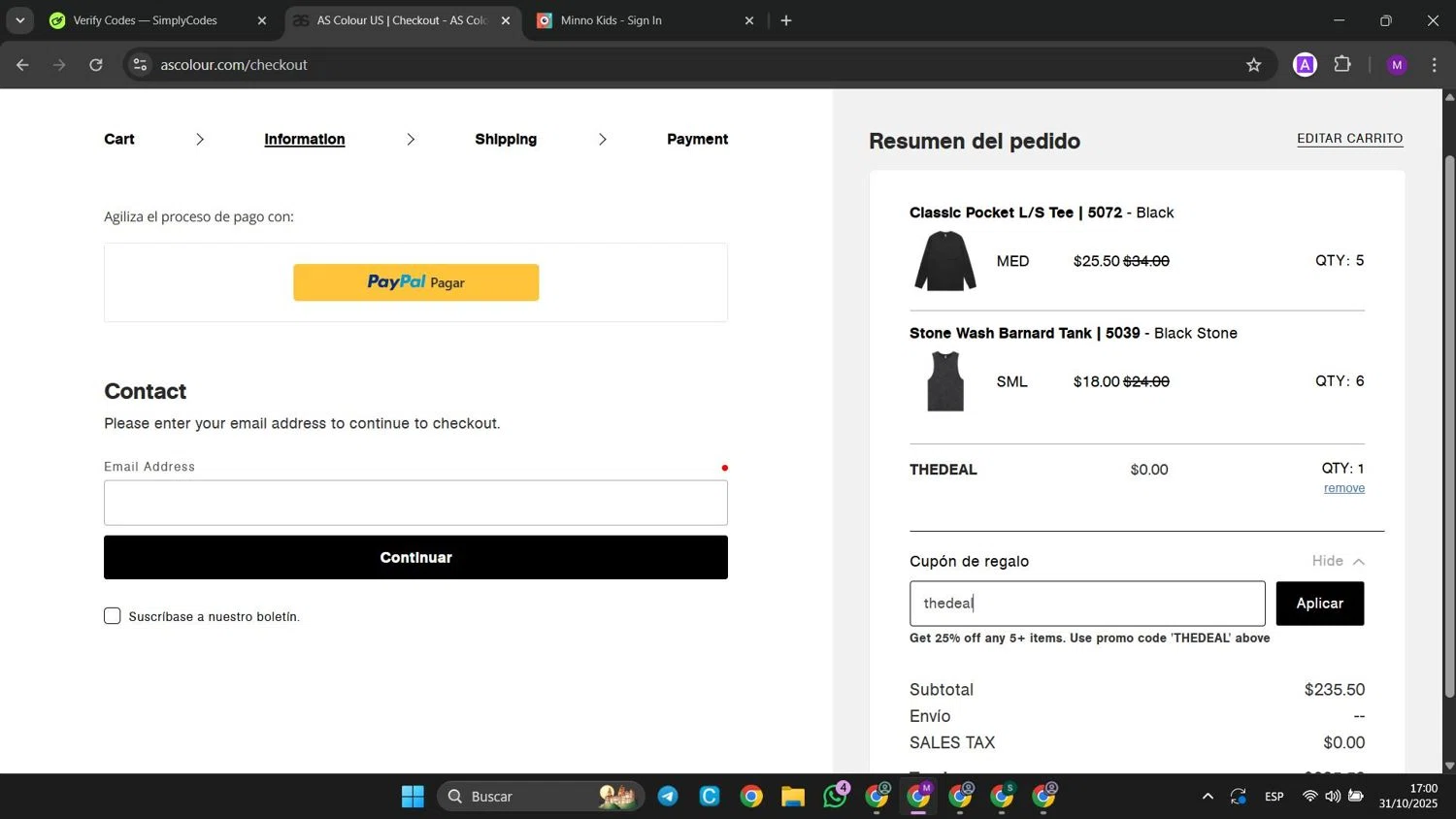The width and height of the screenshot is (1456, 819).
Task: Remove the THEDEAL coupon
Action: click(x=1344, y=488)
